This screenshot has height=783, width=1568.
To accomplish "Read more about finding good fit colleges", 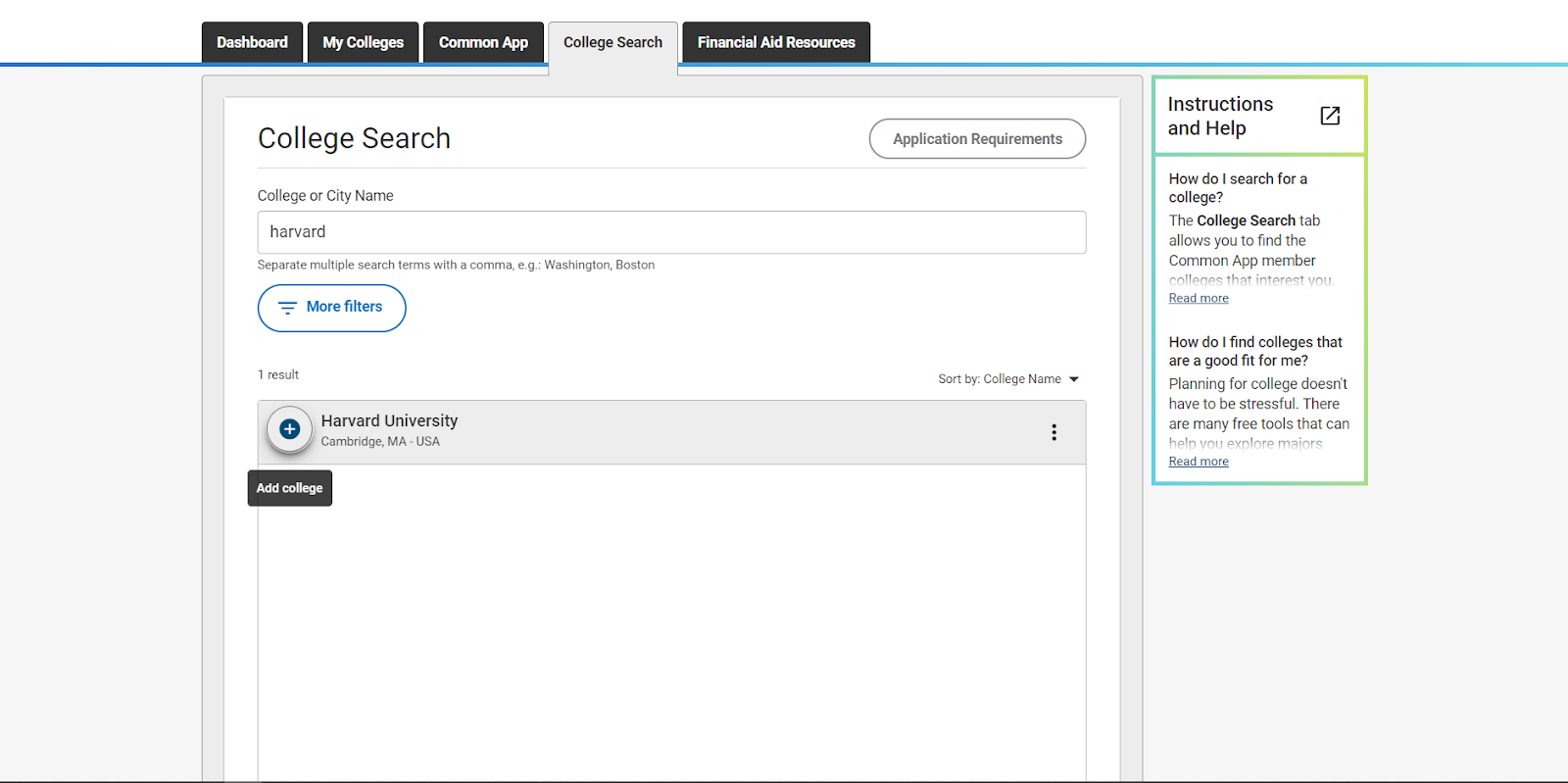I will coord(1198,462).
